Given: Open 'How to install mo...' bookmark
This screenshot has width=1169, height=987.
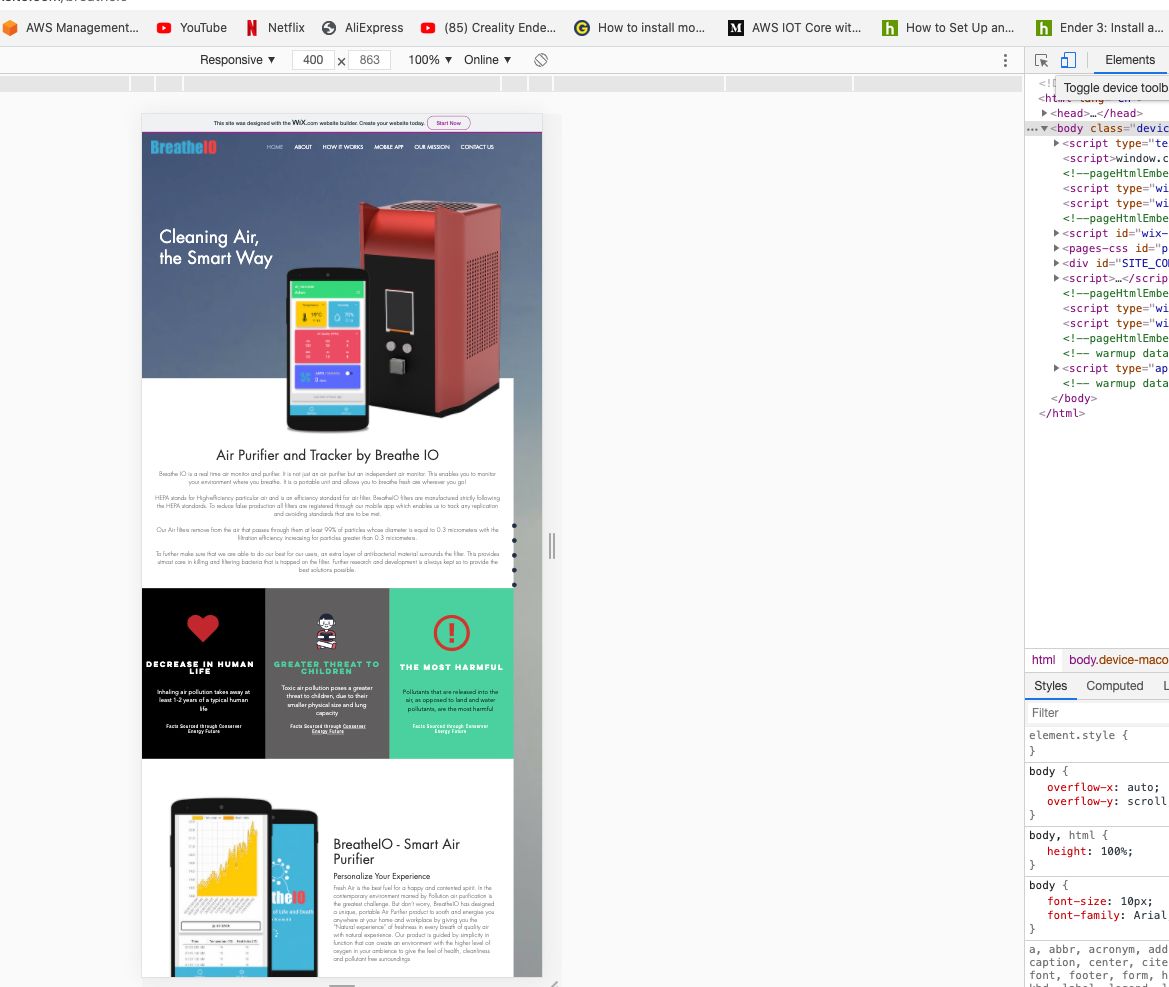Looking at the screenshot, I should point(640,28).
